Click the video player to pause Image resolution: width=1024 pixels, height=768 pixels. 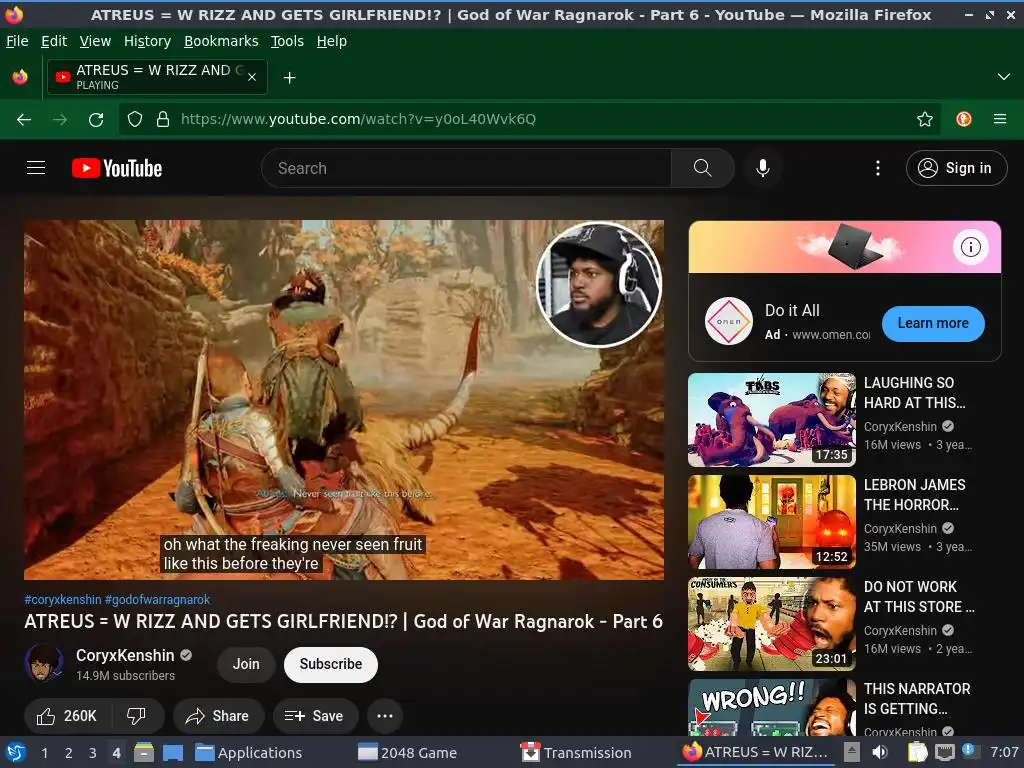[344, 400]
